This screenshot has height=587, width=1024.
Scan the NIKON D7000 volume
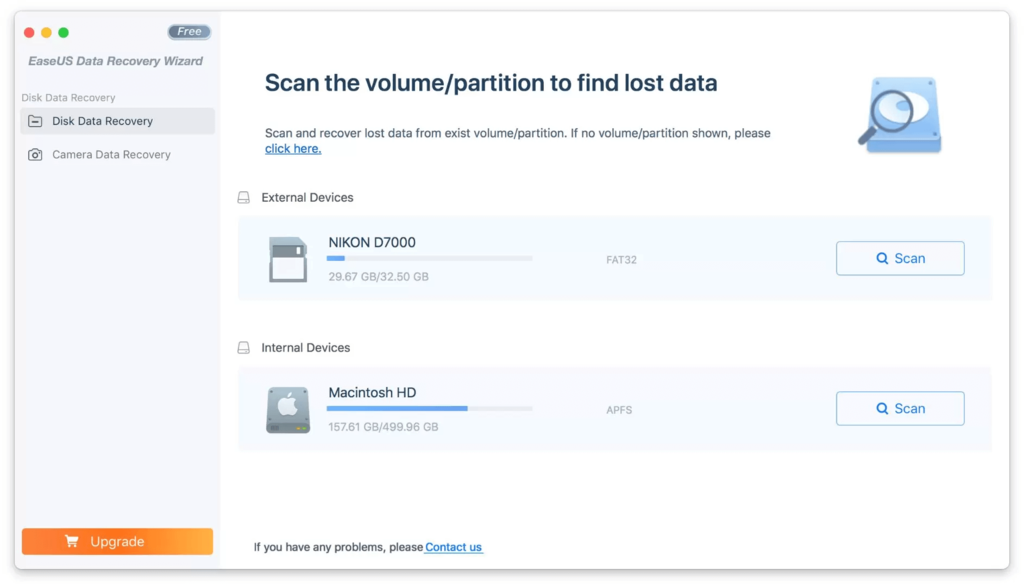tap(900, 258)
